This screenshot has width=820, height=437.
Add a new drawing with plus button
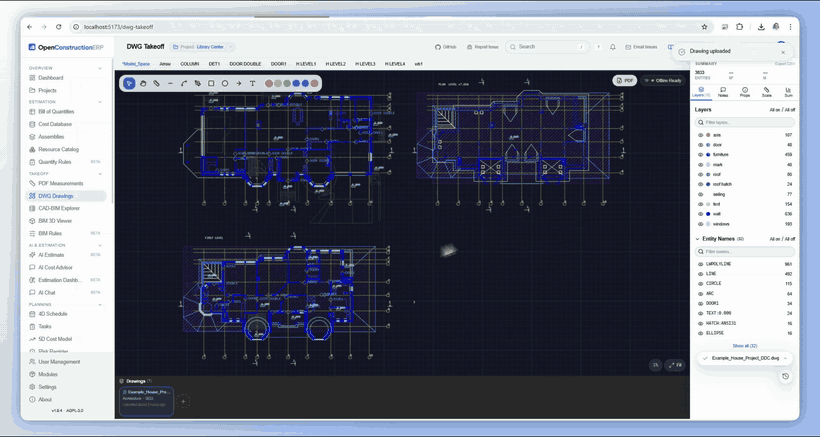183,401
